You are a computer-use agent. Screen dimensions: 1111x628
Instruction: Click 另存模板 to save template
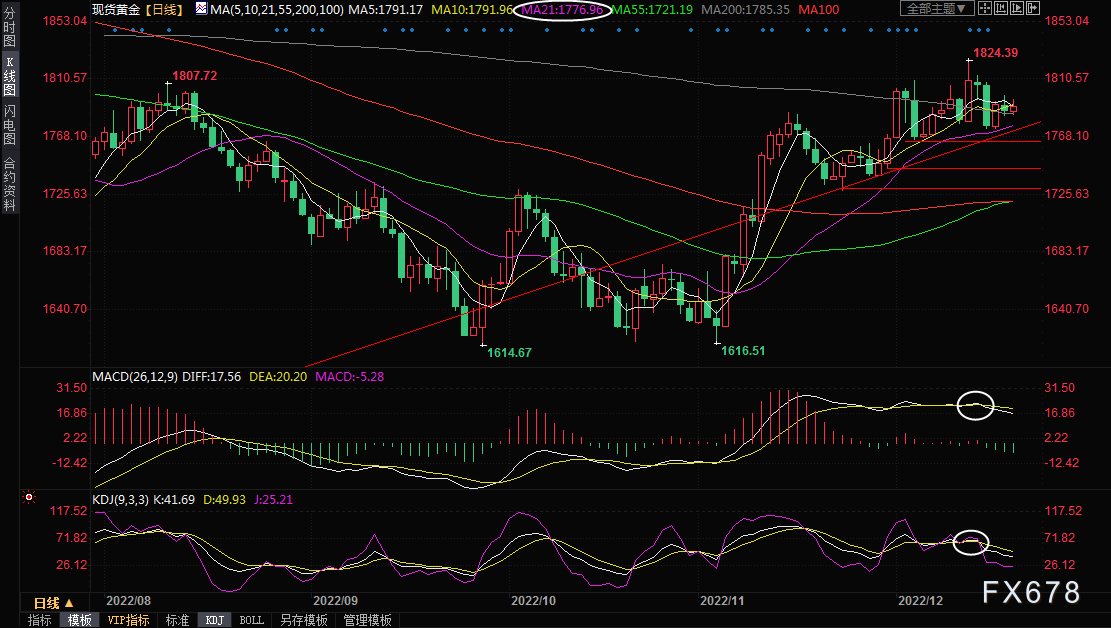point(303,620)
